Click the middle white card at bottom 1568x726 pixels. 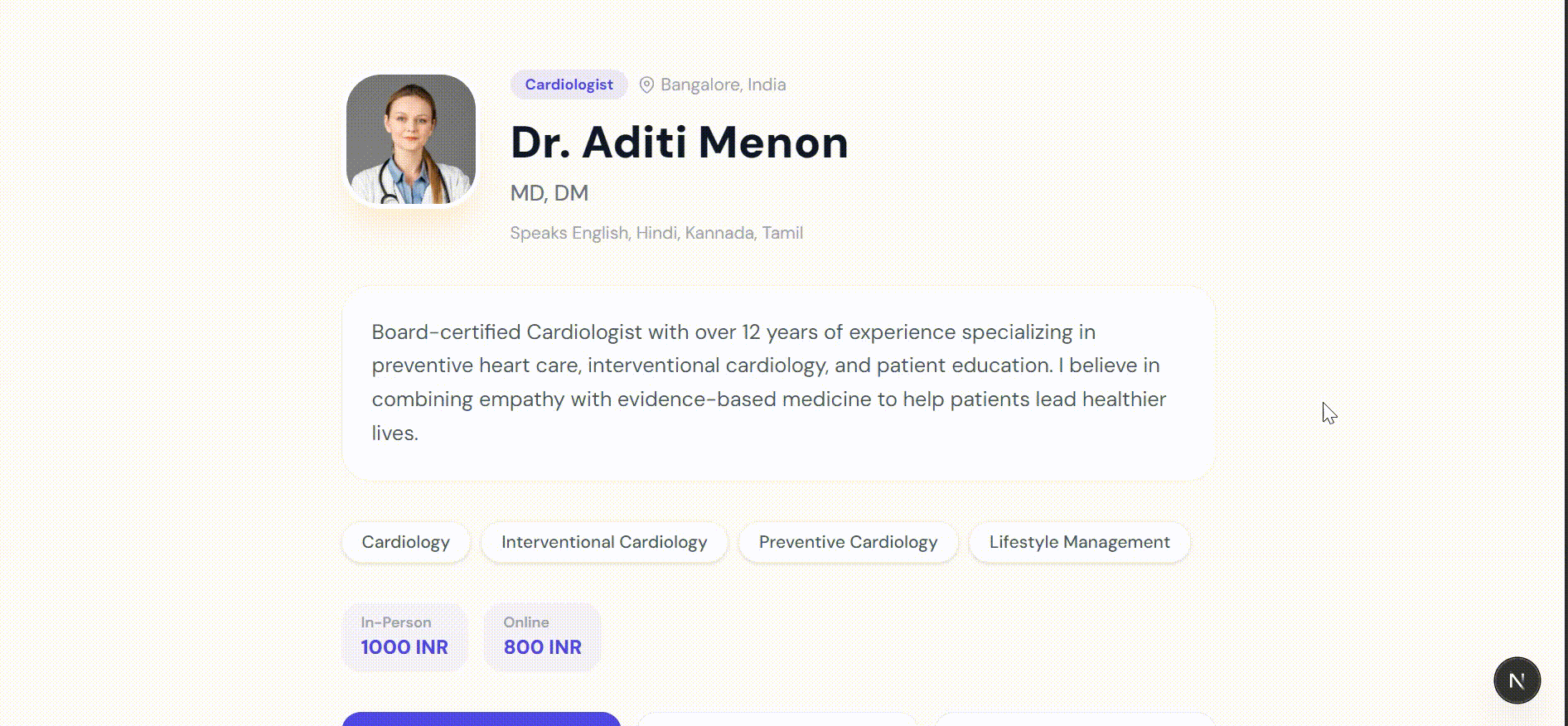[777, 719]
